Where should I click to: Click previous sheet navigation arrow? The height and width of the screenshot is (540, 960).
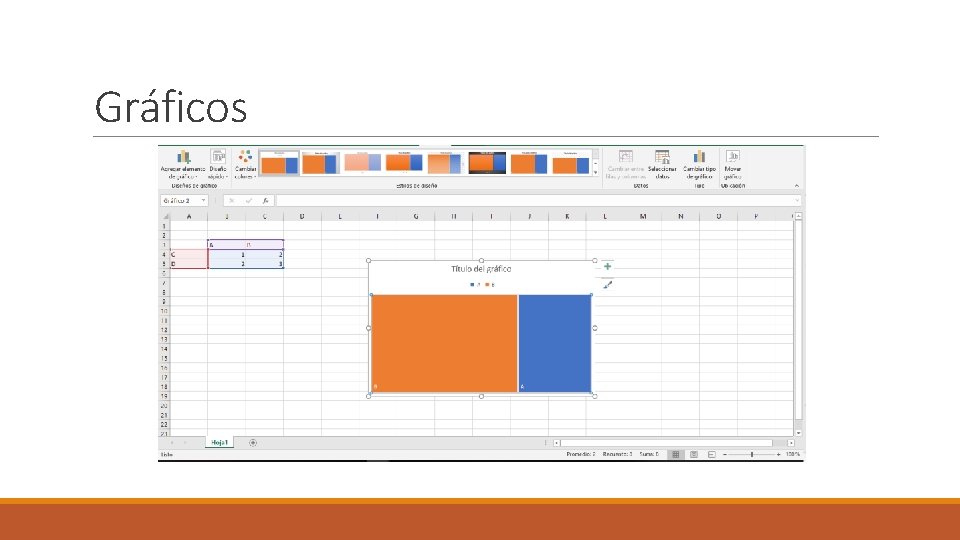pyautogui.click(x=172, y=443)
